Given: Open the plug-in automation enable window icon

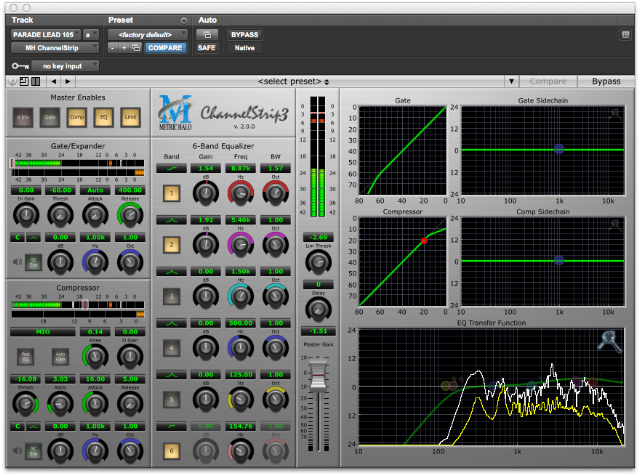Looking at the screenshot, I should (x=207, y=35).
